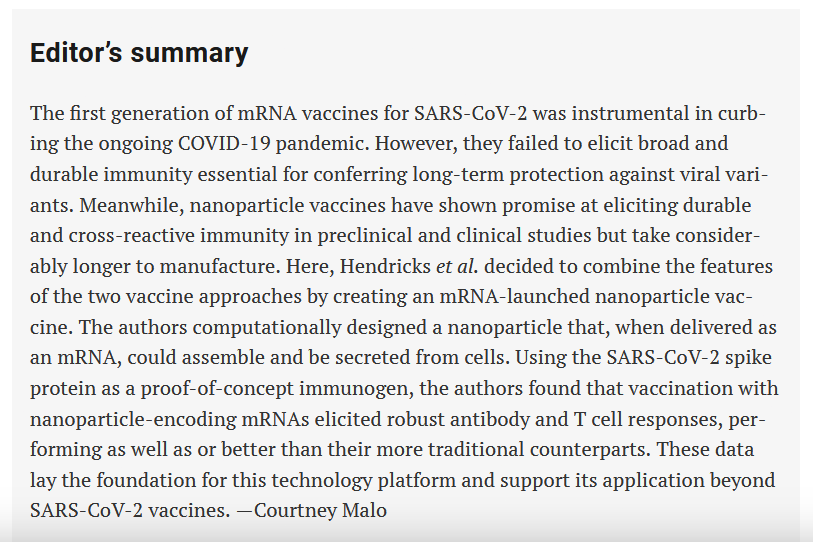Click the "Editor's summary" heading
The height and width of the screenshot is (552, 813).
139,53
